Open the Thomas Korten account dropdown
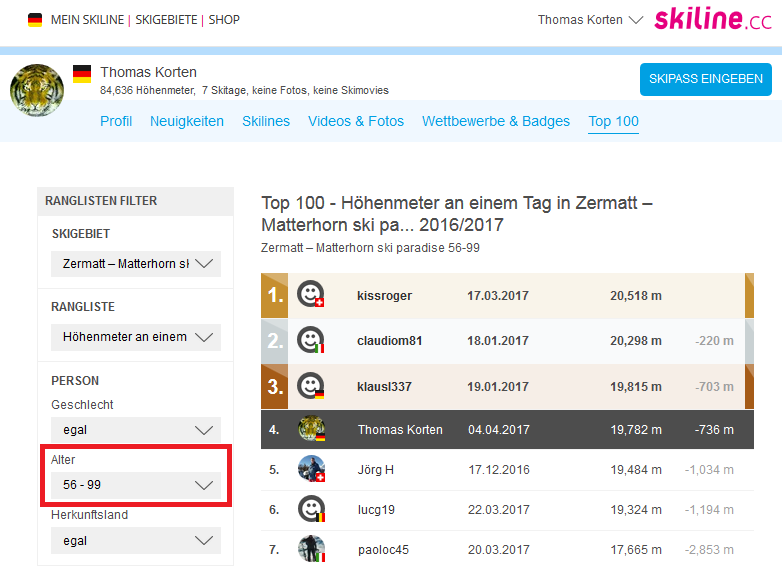Screen dimensions: 782x569 click(x=590, y=20)
